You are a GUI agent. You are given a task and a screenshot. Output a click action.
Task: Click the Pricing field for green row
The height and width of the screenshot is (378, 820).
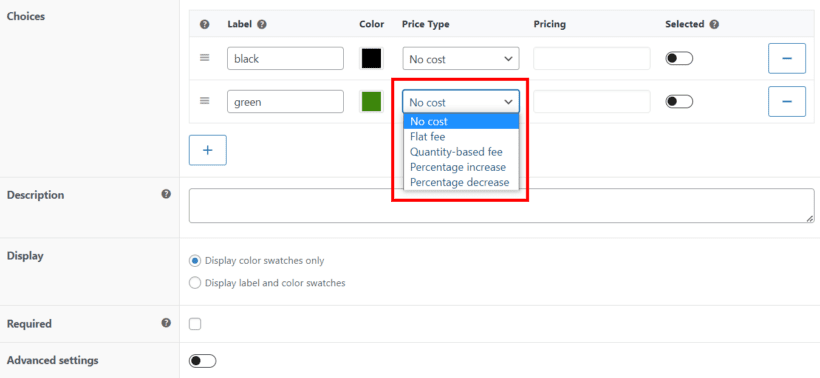point(591,101)
